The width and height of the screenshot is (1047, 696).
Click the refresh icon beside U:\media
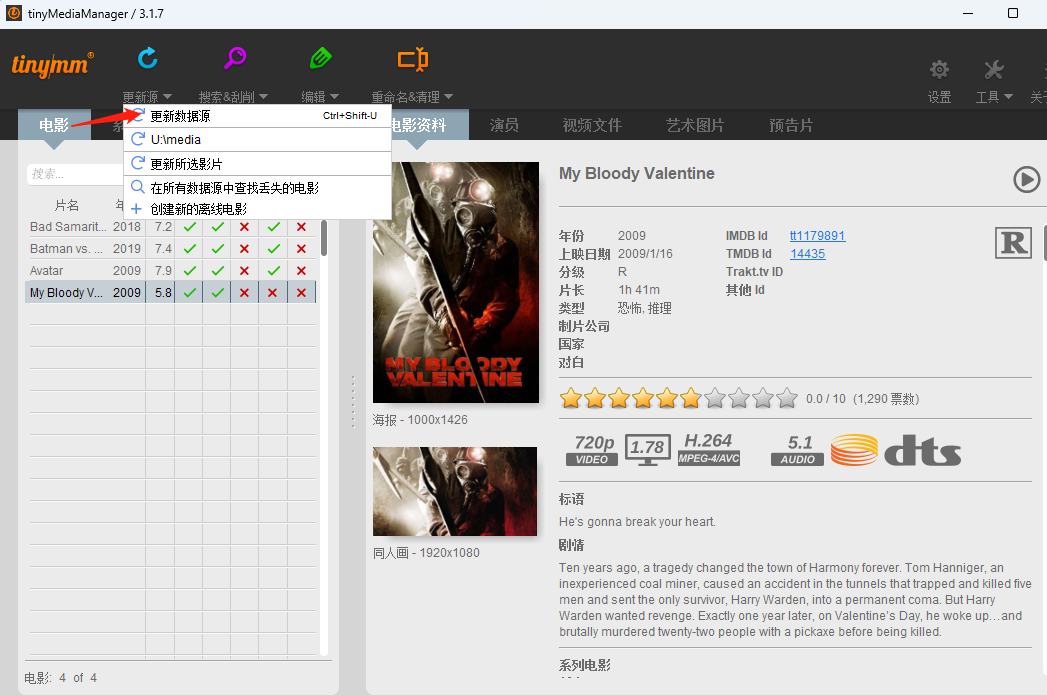(x=138, y=139)
